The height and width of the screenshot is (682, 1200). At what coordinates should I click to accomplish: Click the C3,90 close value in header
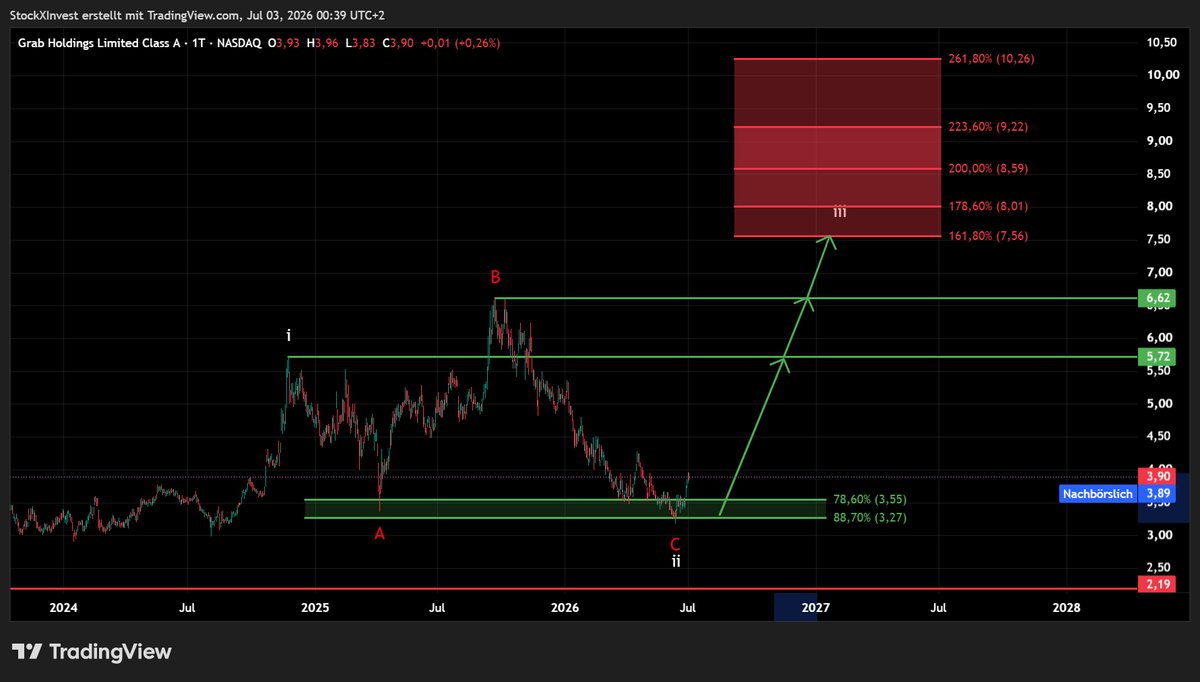tap(399, 43)
